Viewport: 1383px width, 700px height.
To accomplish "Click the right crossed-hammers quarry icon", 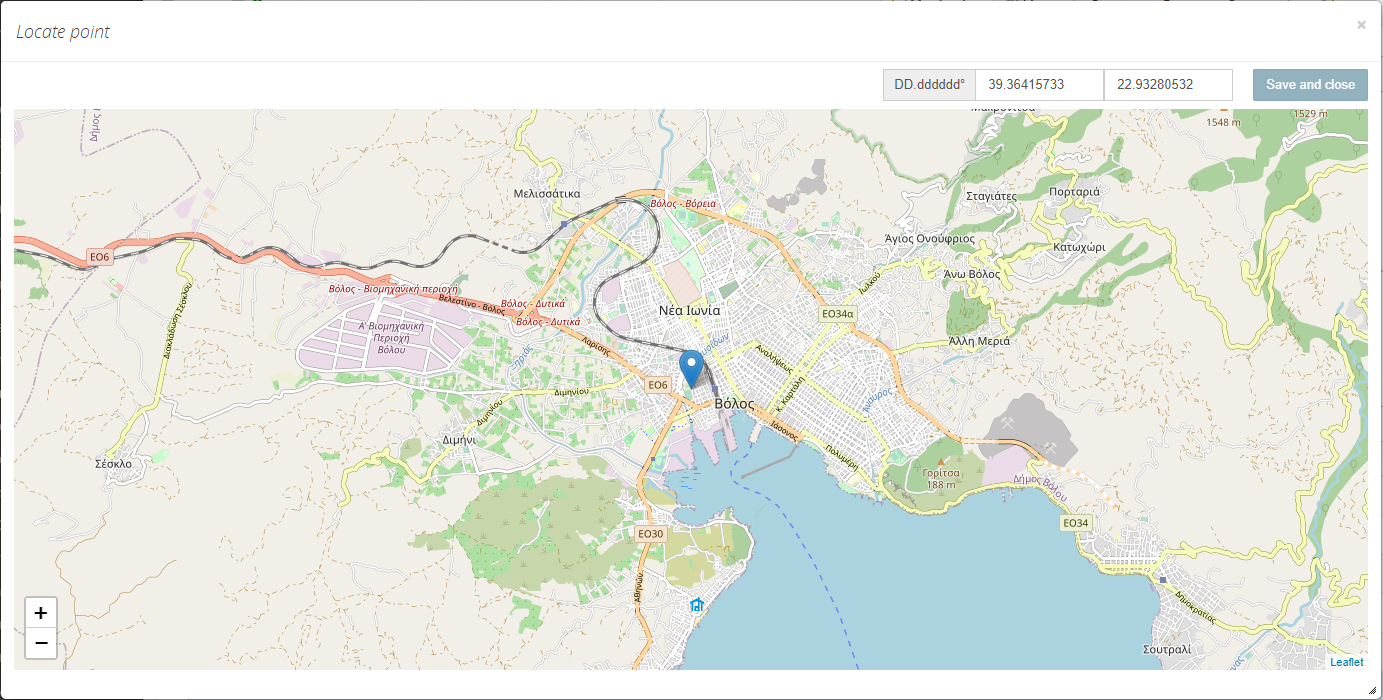I will pyautogui.click(x=1049, y=447).
